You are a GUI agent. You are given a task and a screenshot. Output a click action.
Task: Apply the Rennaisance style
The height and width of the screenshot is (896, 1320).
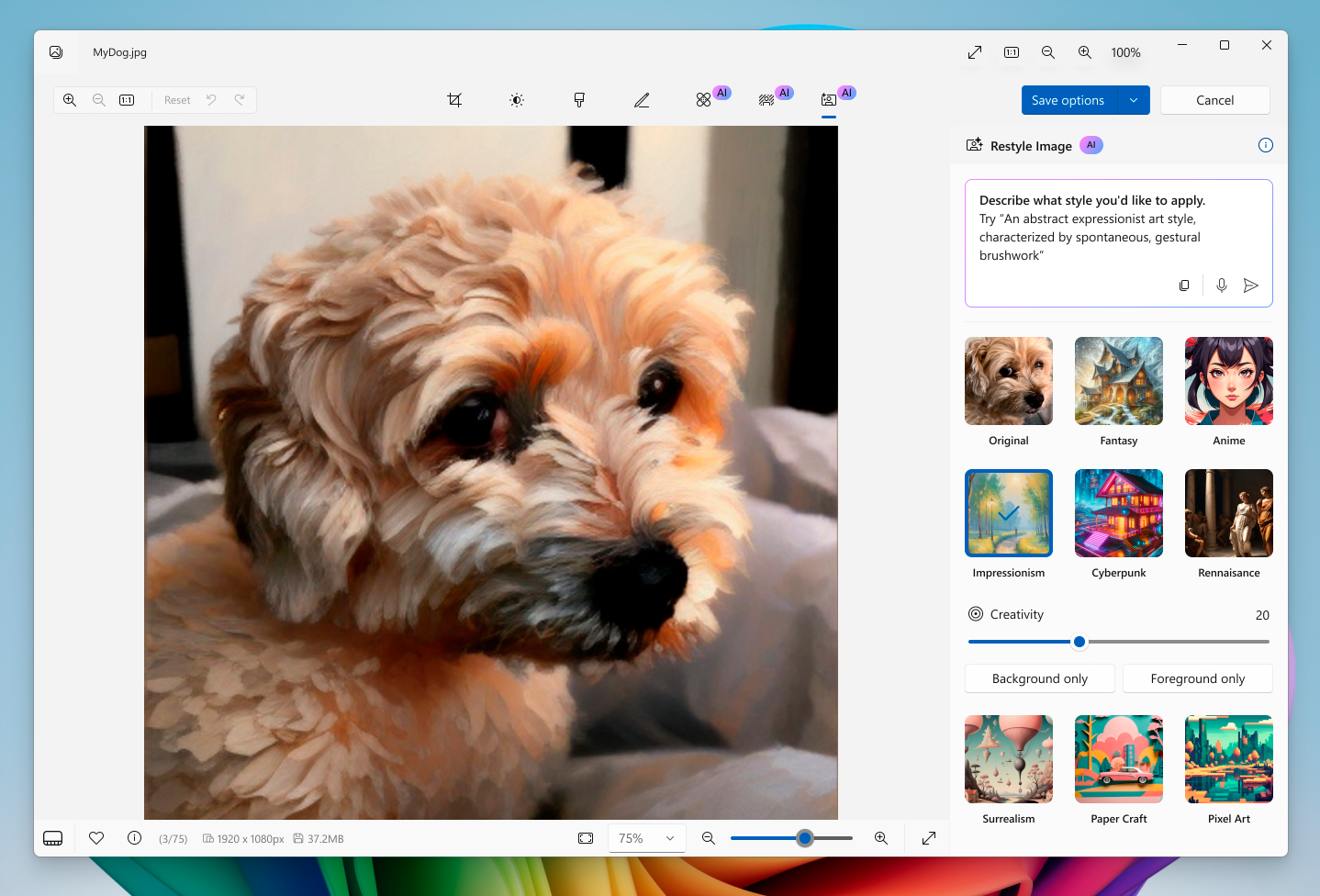(x=1229, y=513)
